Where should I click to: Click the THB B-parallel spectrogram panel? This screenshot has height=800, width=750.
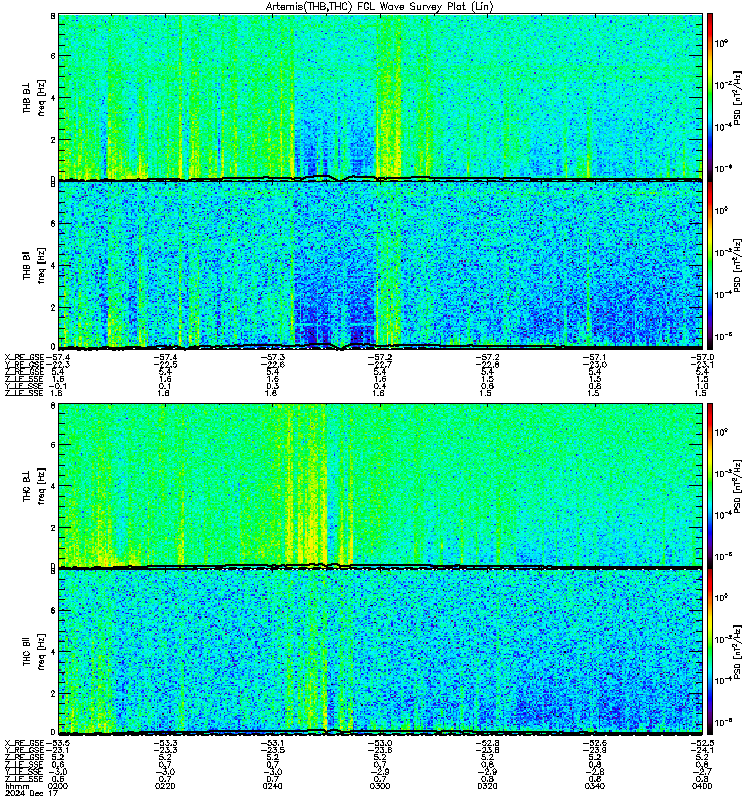click(x=380, y=265)
